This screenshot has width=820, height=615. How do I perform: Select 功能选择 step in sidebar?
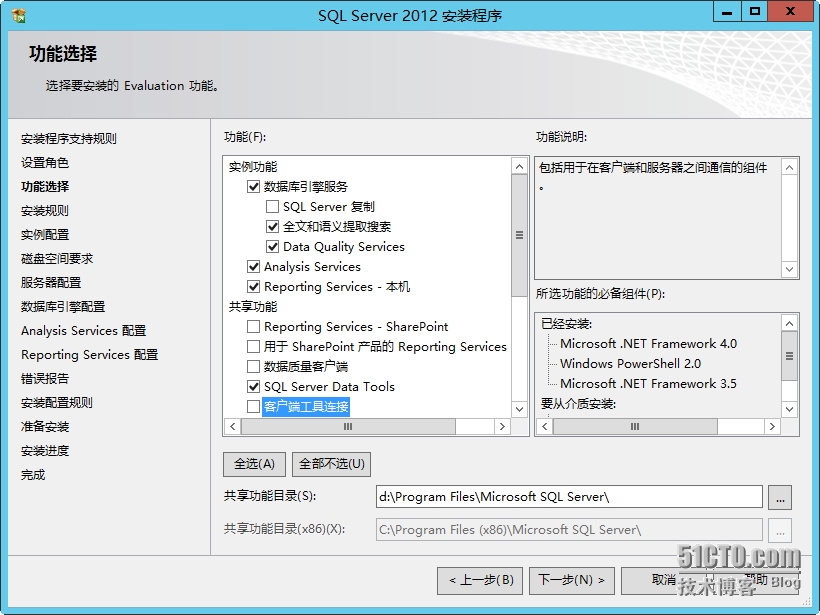tap(44, 187)
